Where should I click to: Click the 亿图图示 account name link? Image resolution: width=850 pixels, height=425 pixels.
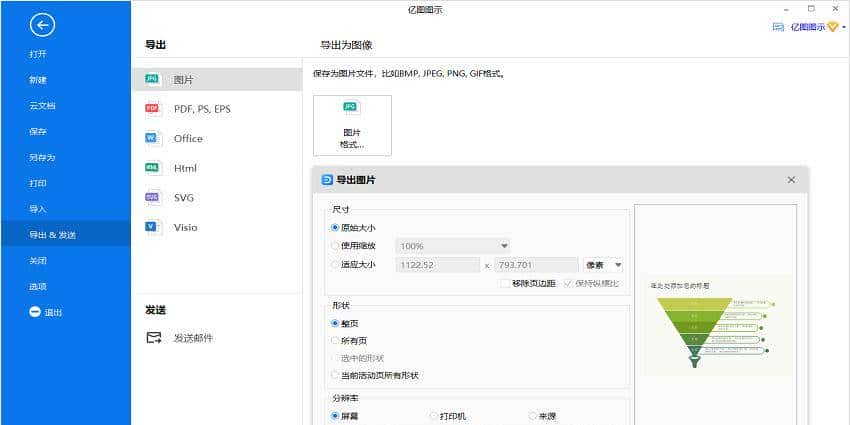tap(807, 27)
